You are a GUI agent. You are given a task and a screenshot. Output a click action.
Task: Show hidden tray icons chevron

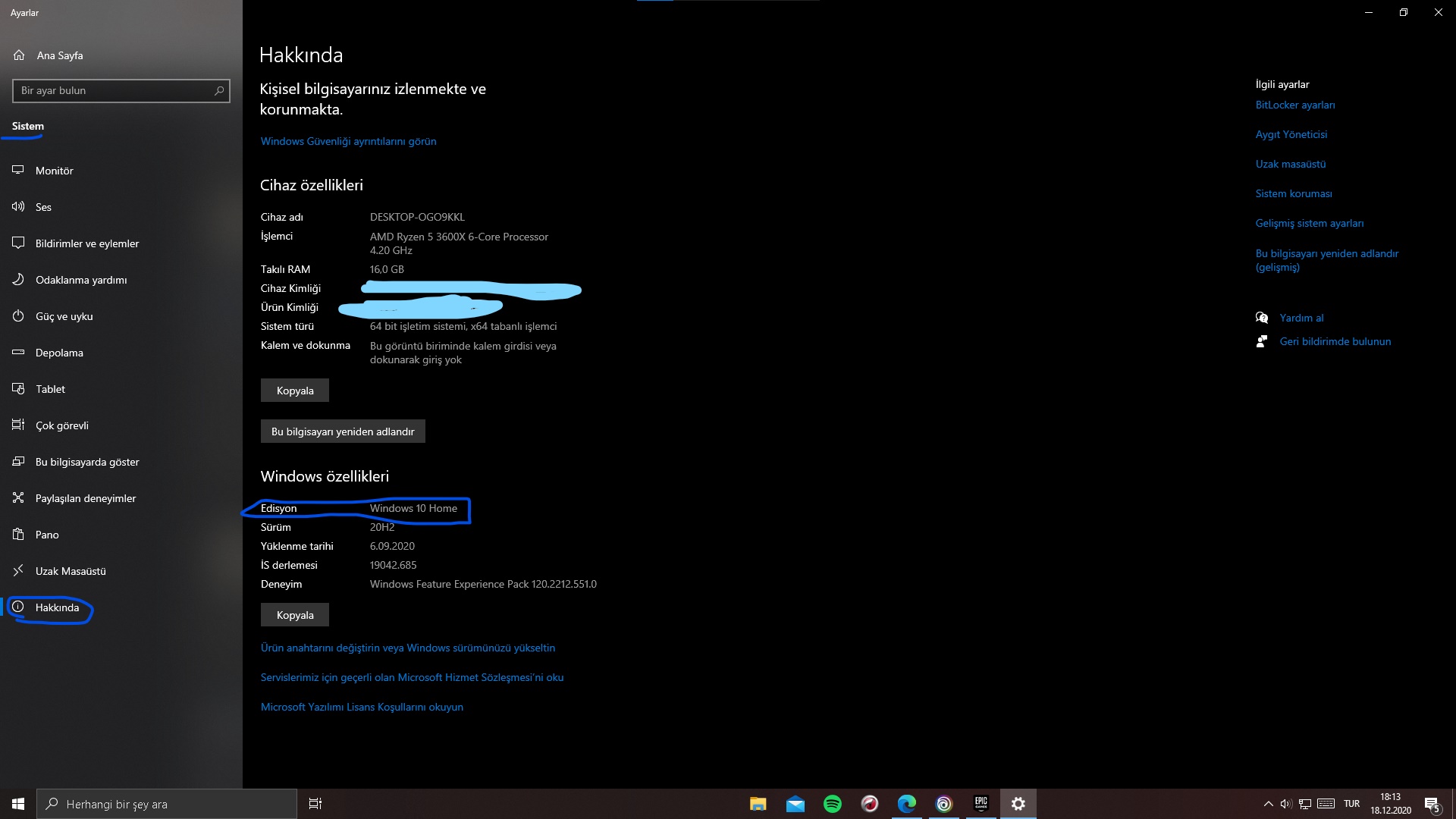[x=1268, y=804]
